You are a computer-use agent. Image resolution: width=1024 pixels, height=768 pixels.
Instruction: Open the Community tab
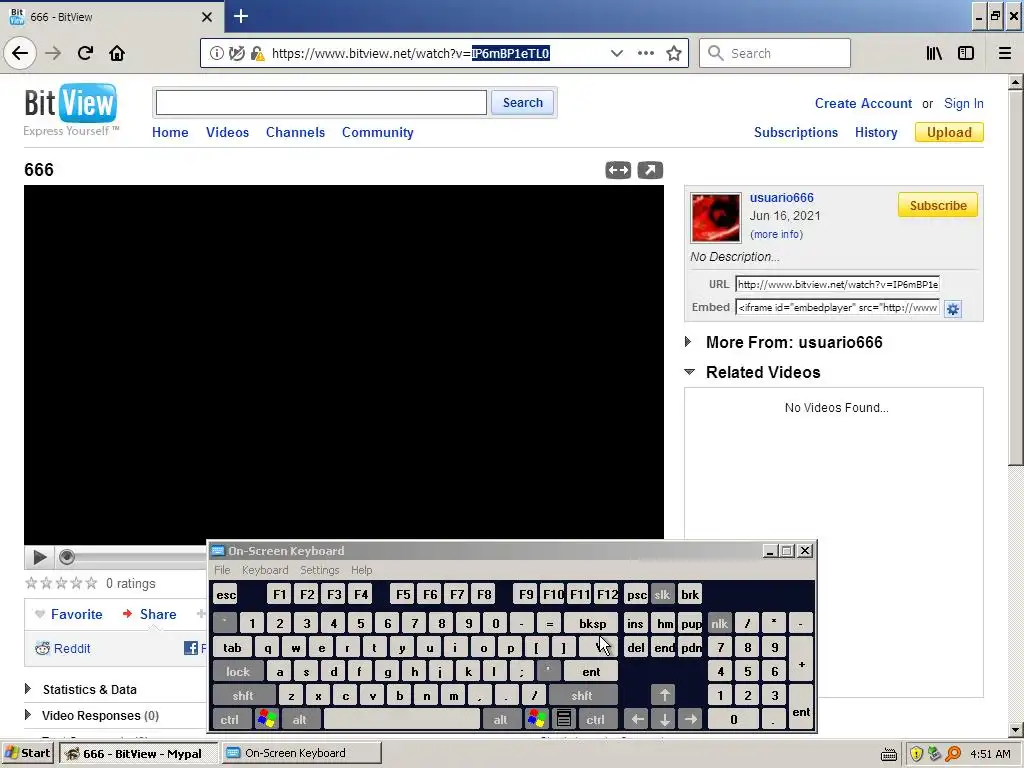377,133
